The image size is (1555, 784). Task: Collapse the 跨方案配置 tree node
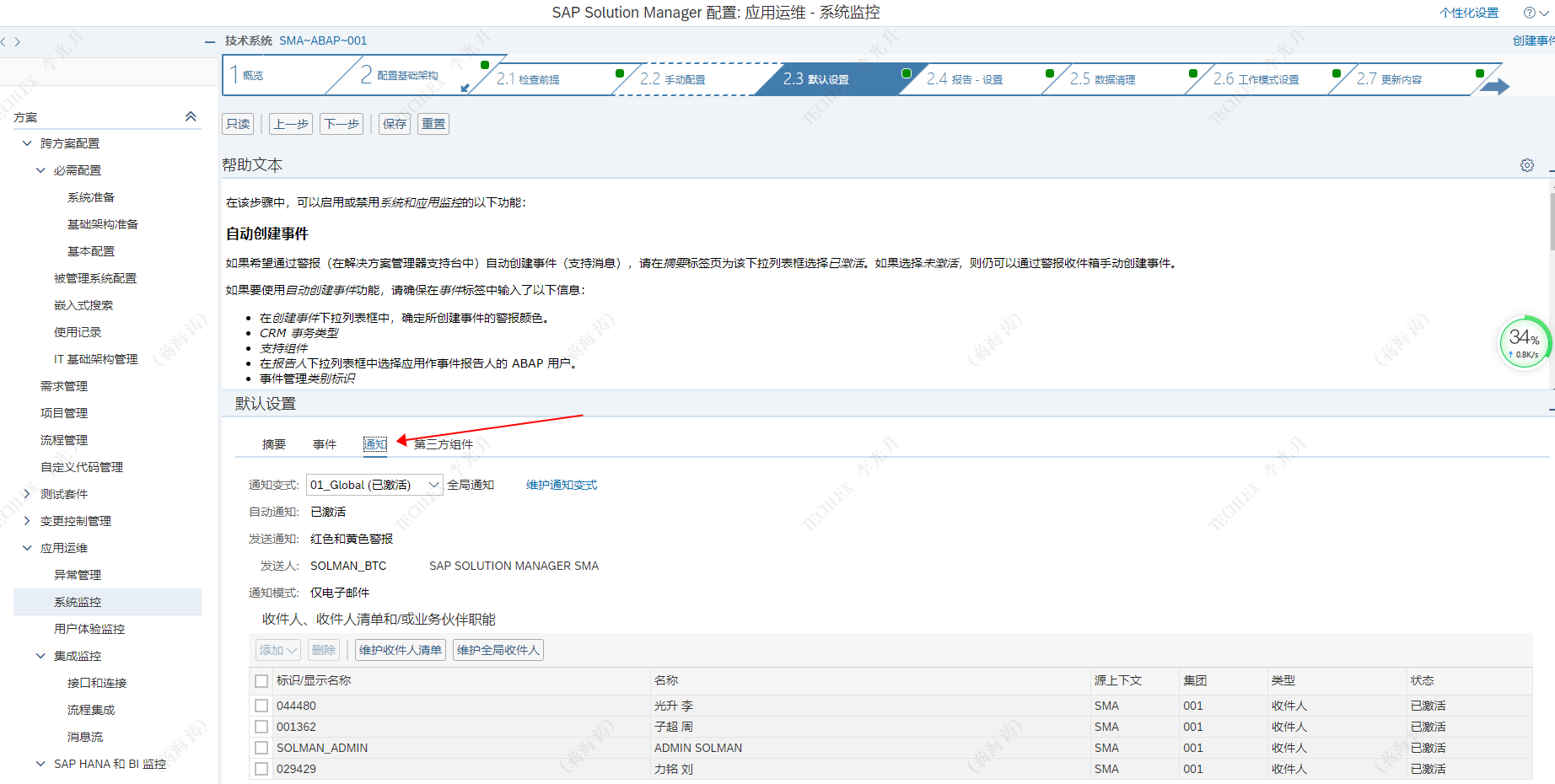(27, 143)
